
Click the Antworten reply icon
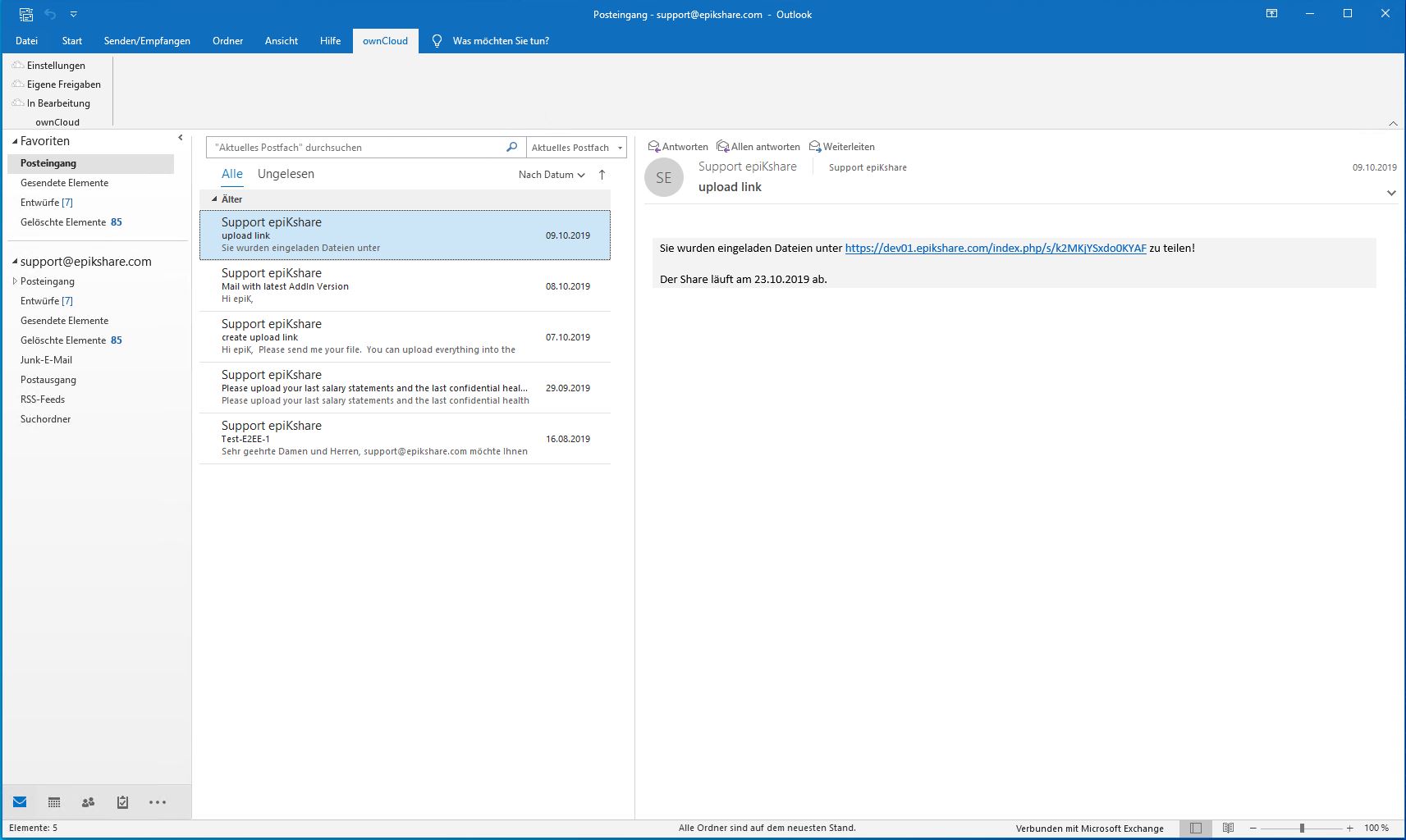(x=654, y=147)
